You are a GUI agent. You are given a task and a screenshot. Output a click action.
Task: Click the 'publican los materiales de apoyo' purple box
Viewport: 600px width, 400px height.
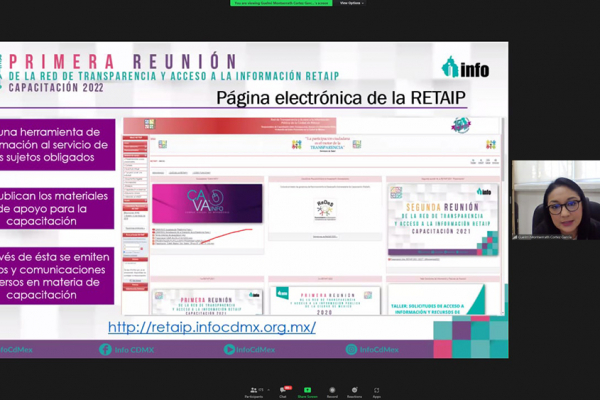click(x=57, y=208)
